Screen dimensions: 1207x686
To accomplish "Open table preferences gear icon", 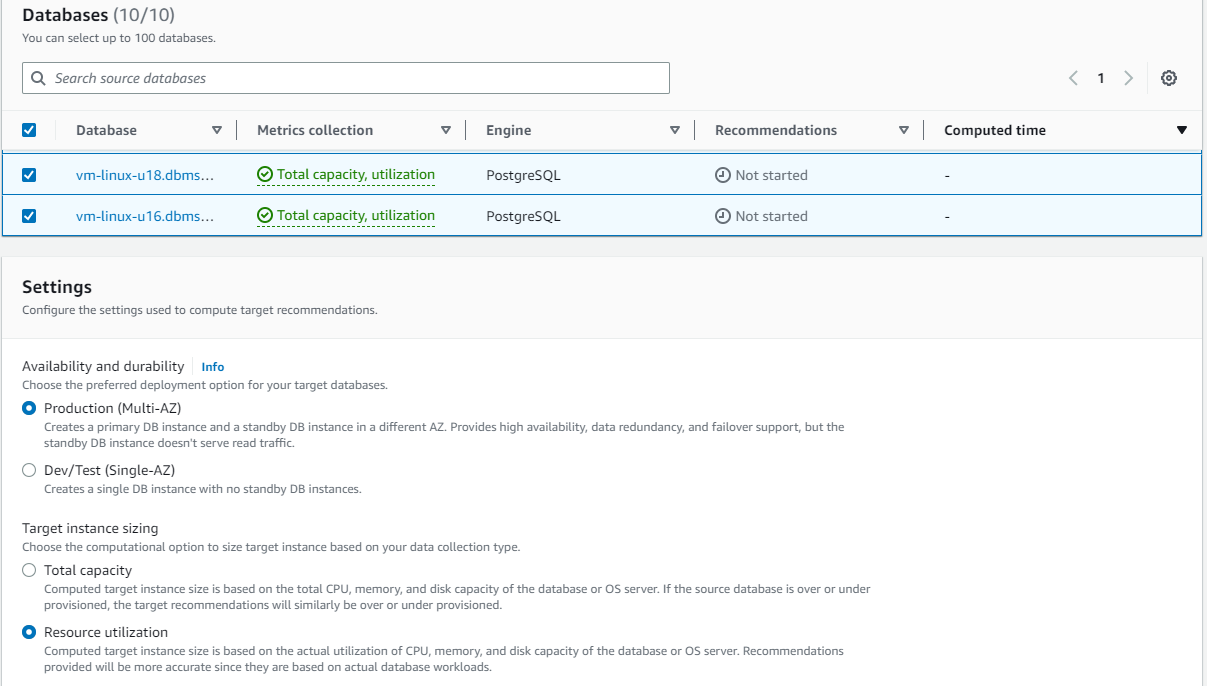I will [x=1168, y=78].
